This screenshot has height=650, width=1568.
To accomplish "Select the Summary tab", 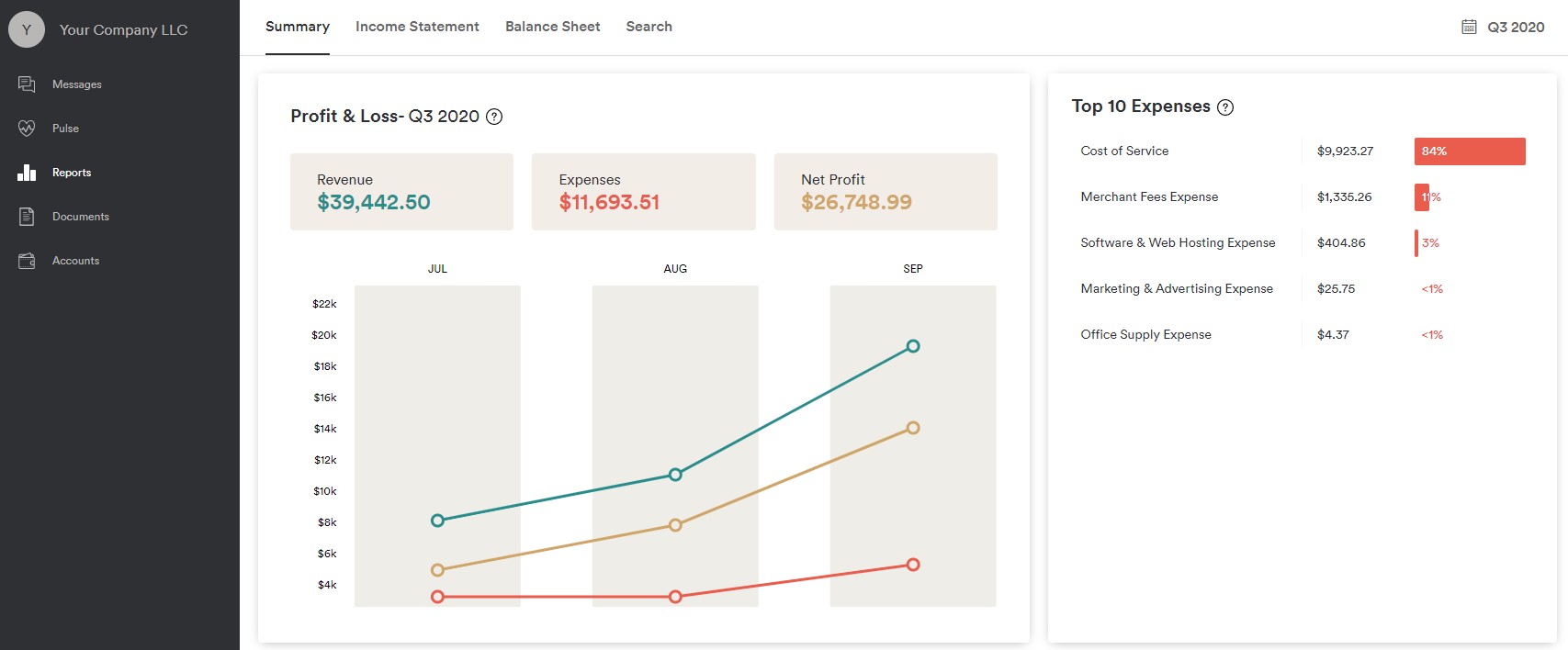I will tap(297, 27).
